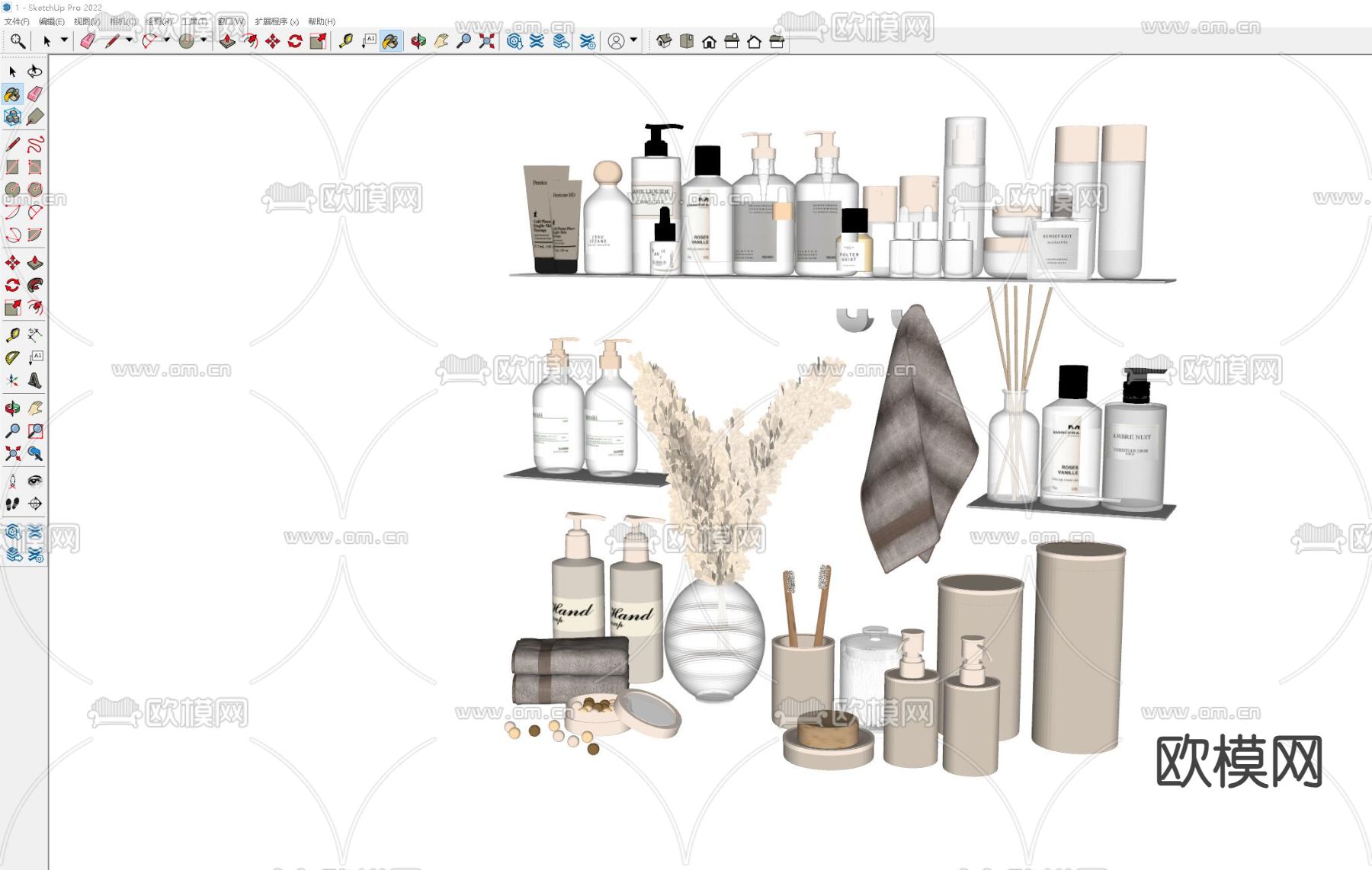This screenshot has height=870, width=1372.
Task: Click the 3D Text tool
Action: coord(35,381)
